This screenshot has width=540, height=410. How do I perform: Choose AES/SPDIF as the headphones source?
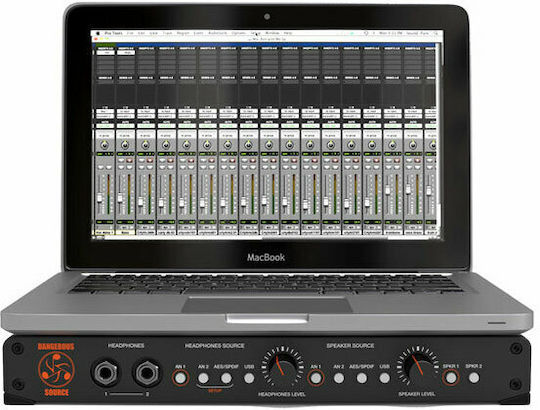point(226,378)
